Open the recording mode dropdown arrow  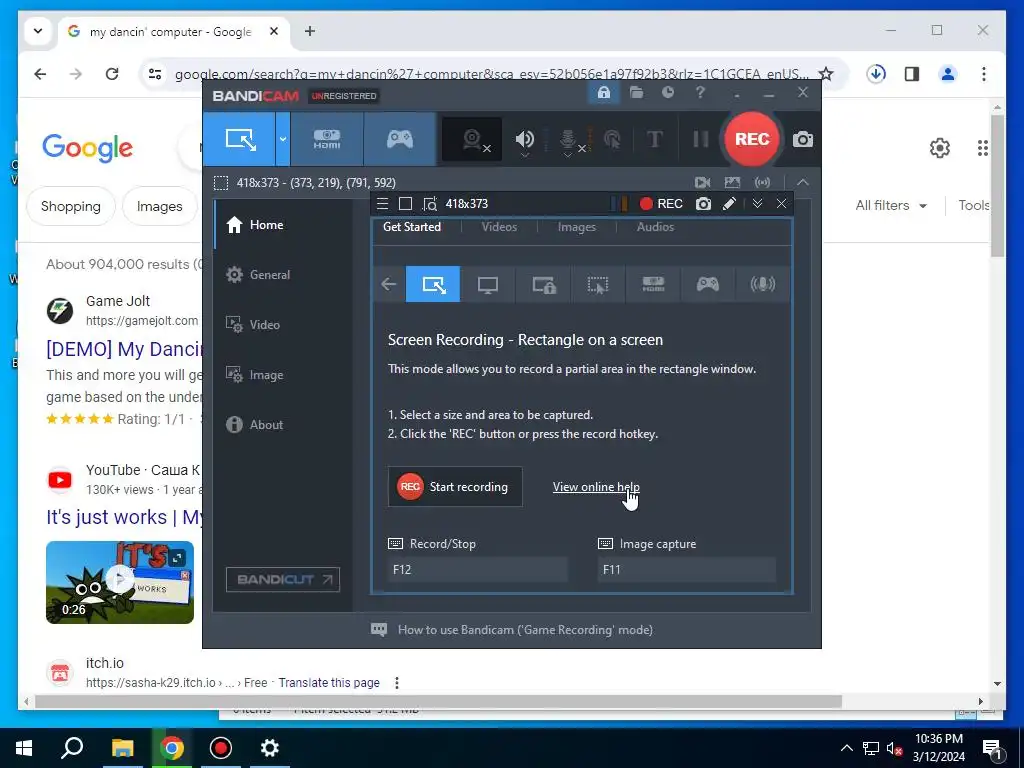[x=283, y=139]
